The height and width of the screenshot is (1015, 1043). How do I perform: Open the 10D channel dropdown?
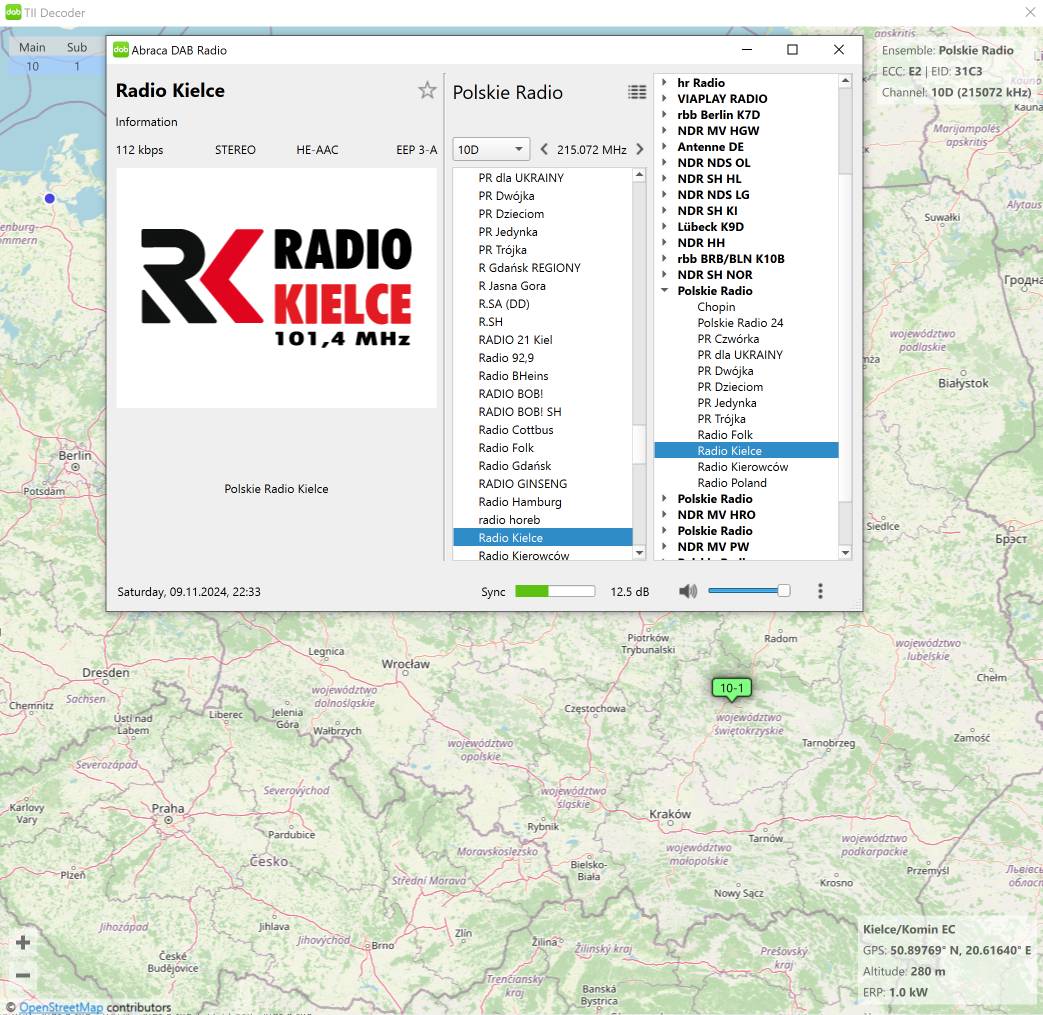pos(491,150)
